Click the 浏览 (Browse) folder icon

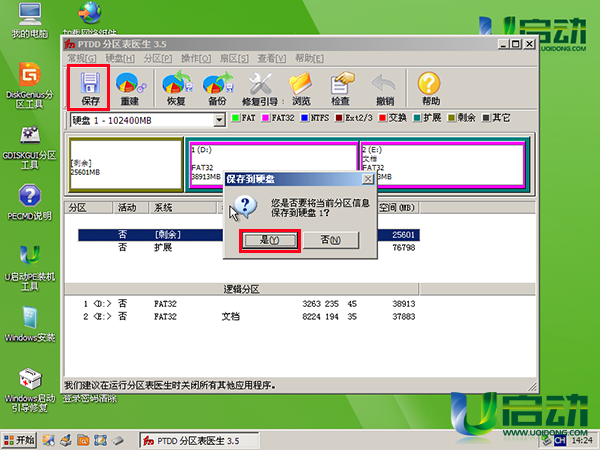[x=300, y=86]
